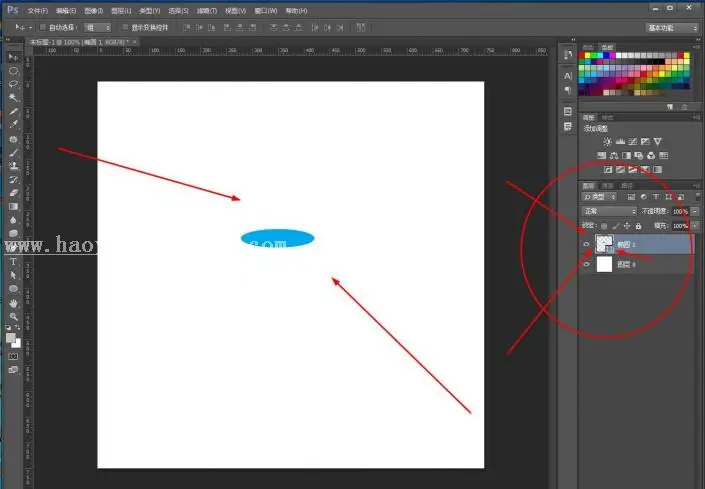This screenshot has width=705, height=489.
Task: Select the Elliptical Marquee tool
Action: [13, 71]
